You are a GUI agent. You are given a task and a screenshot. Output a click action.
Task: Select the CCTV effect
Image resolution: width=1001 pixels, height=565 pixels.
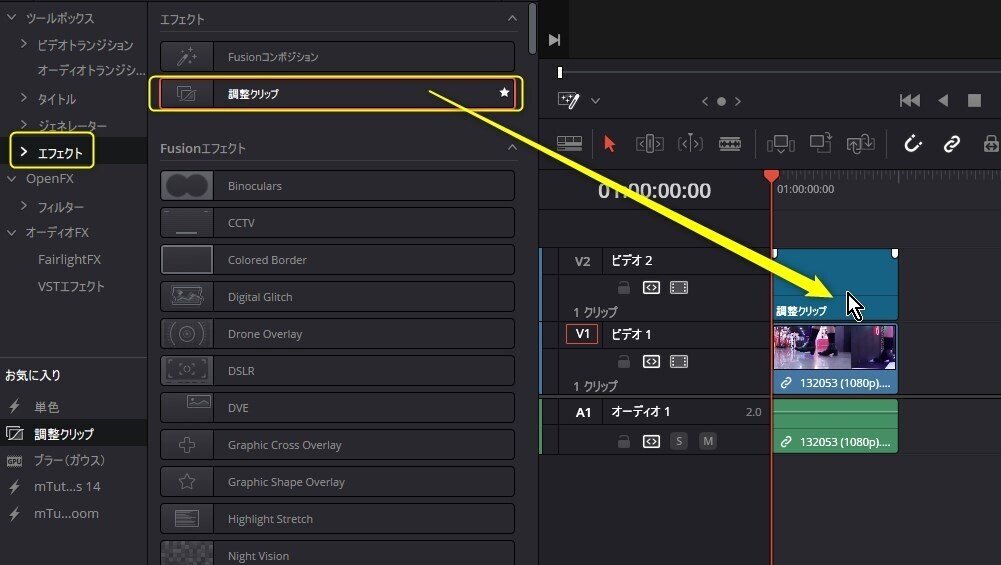click(x=337, y=223)
